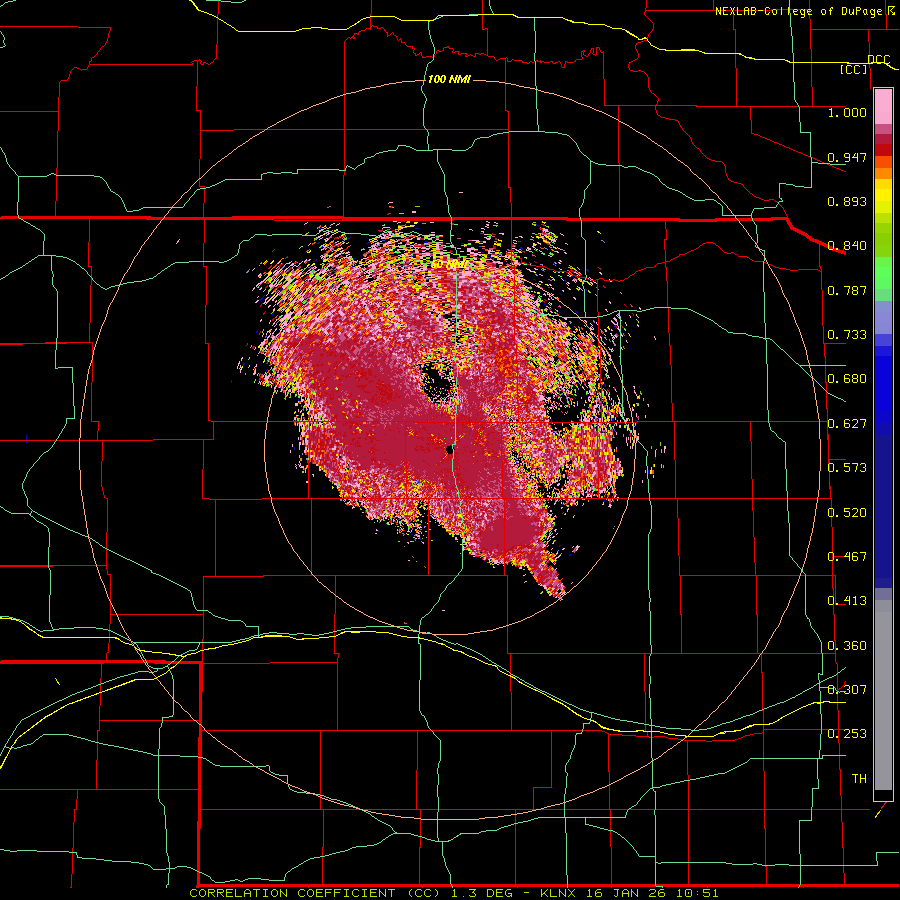Click the TH threshold label

[x=859, y=779]
